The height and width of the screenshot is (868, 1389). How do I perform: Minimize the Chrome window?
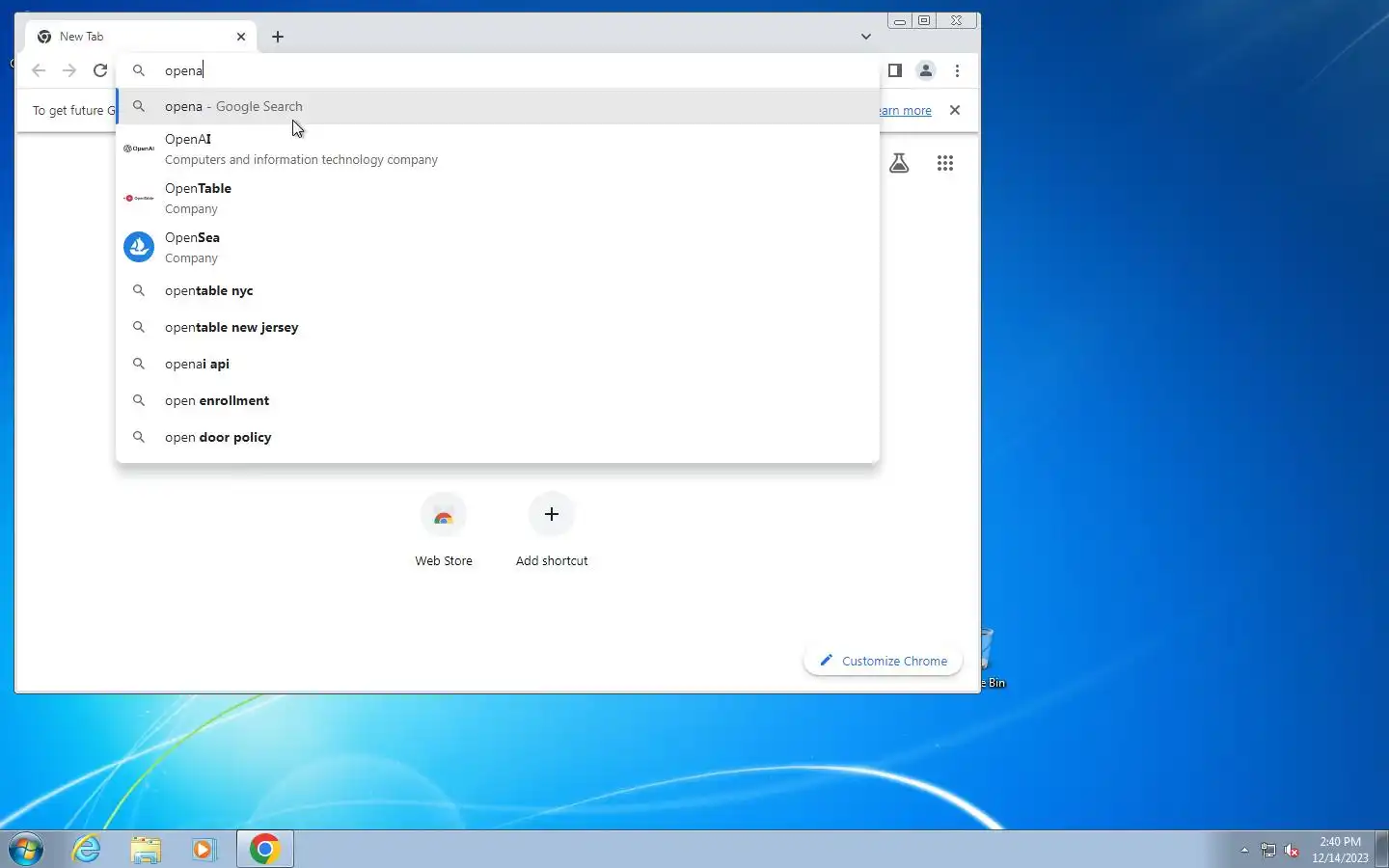pyautogui.click(x=899, y=20)
